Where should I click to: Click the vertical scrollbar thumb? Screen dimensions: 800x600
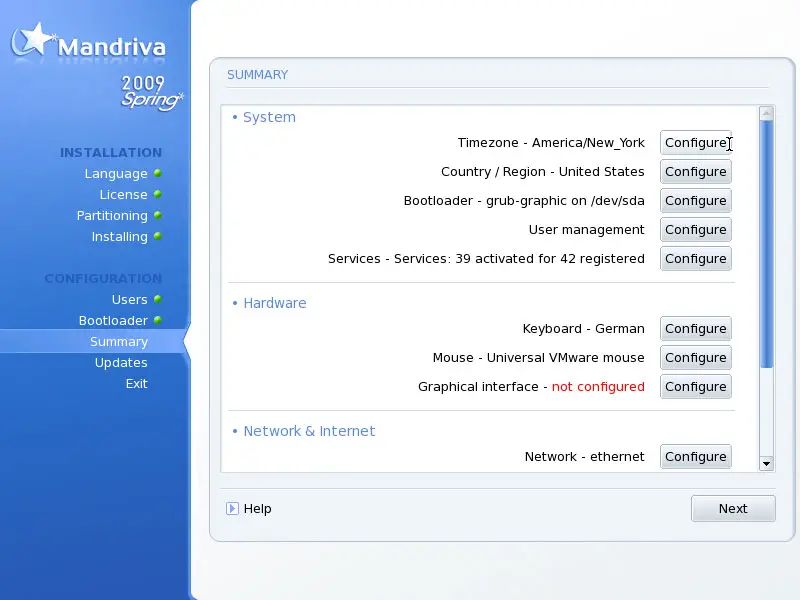click(766, 245)
